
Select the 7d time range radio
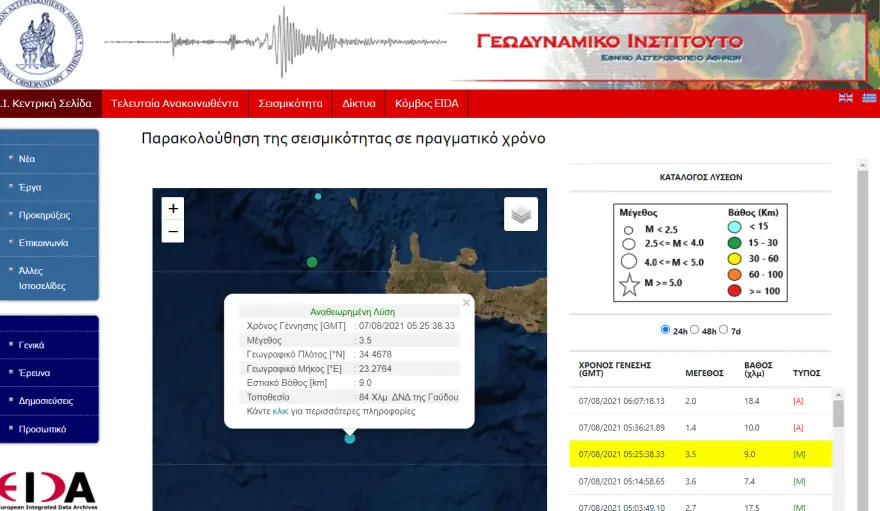pyautogui.click(x=723, y=329)
